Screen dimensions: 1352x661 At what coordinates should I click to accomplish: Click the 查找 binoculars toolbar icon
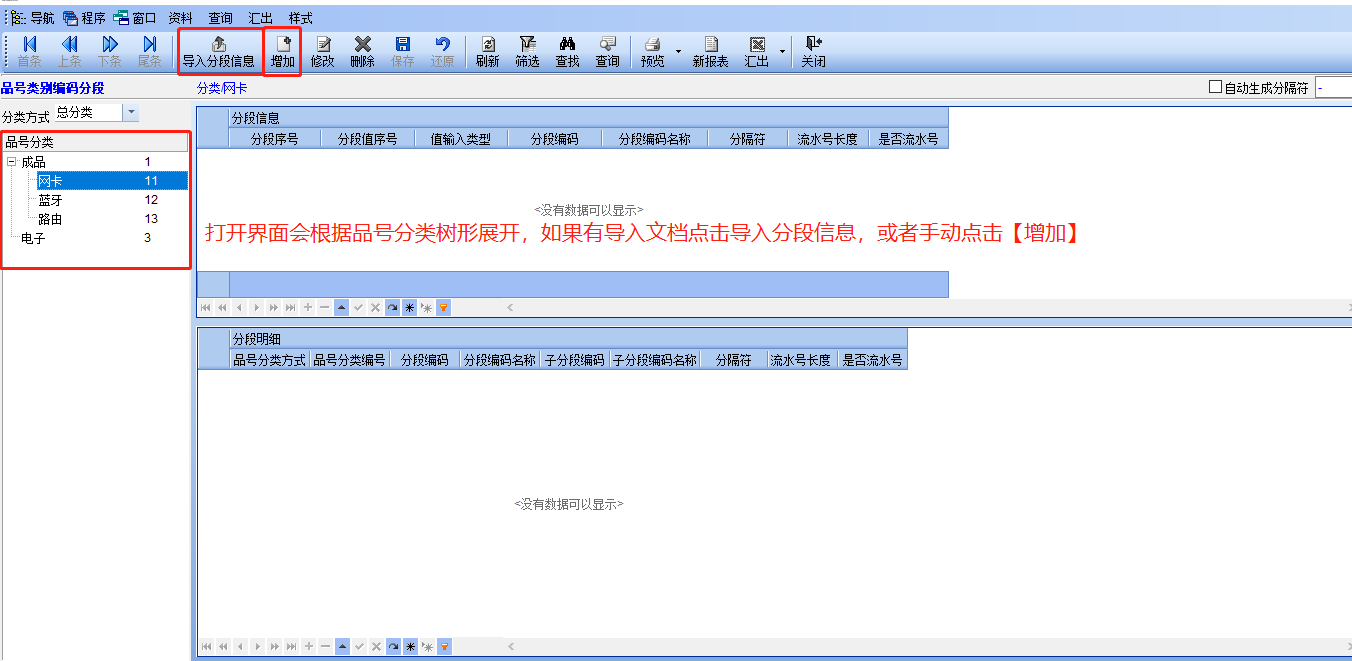(567, 51)
